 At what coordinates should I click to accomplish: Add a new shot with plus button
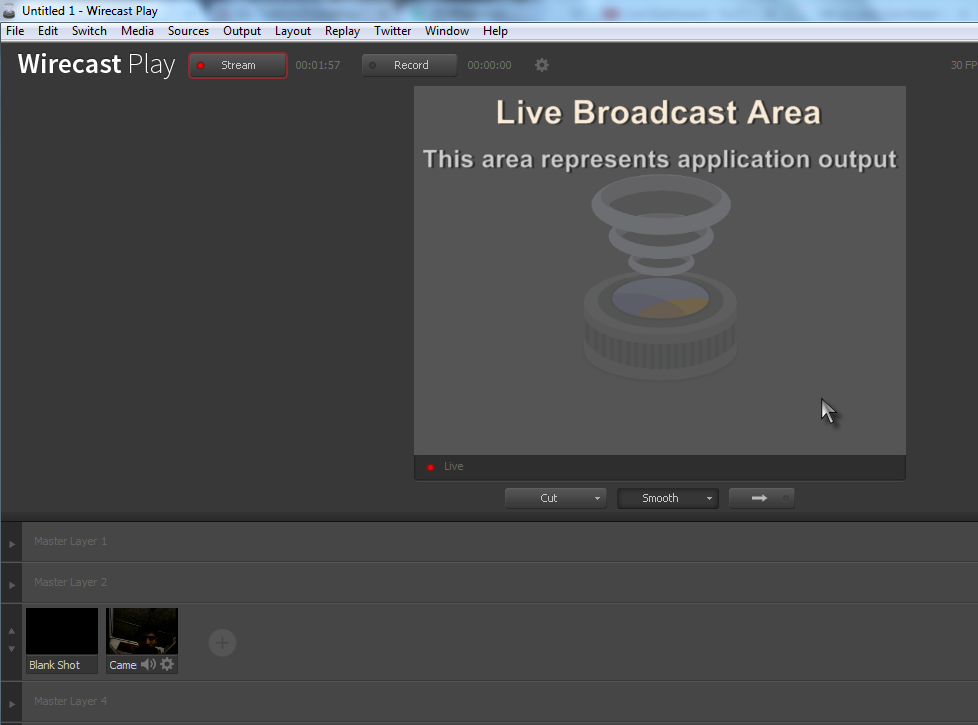point(222,643)
